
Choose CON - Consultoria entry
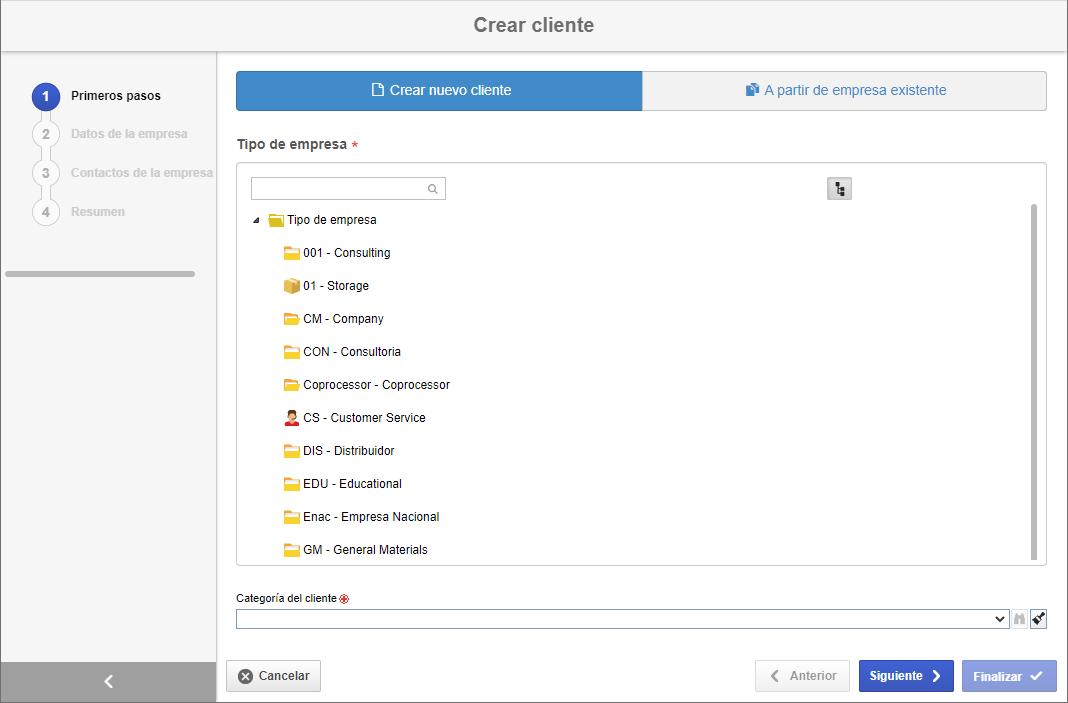click(x=352, y=352)
